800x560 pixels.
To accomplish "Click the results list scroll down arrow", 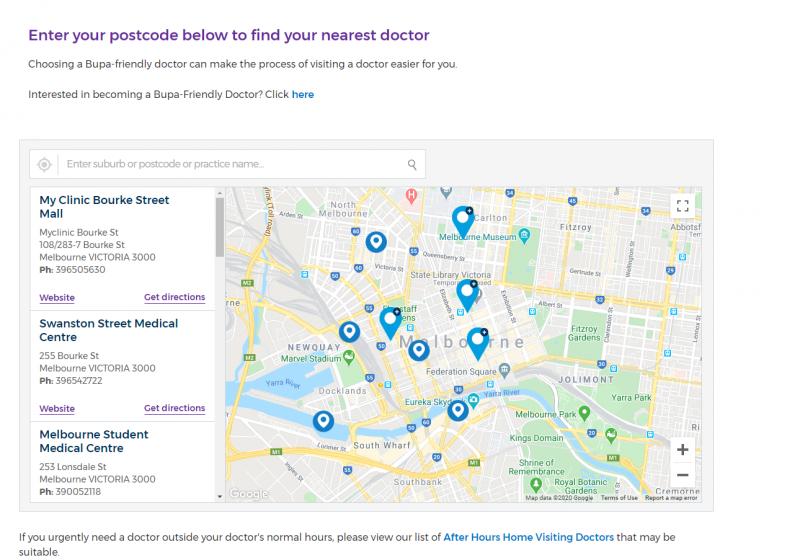I will tap(220, 496).
